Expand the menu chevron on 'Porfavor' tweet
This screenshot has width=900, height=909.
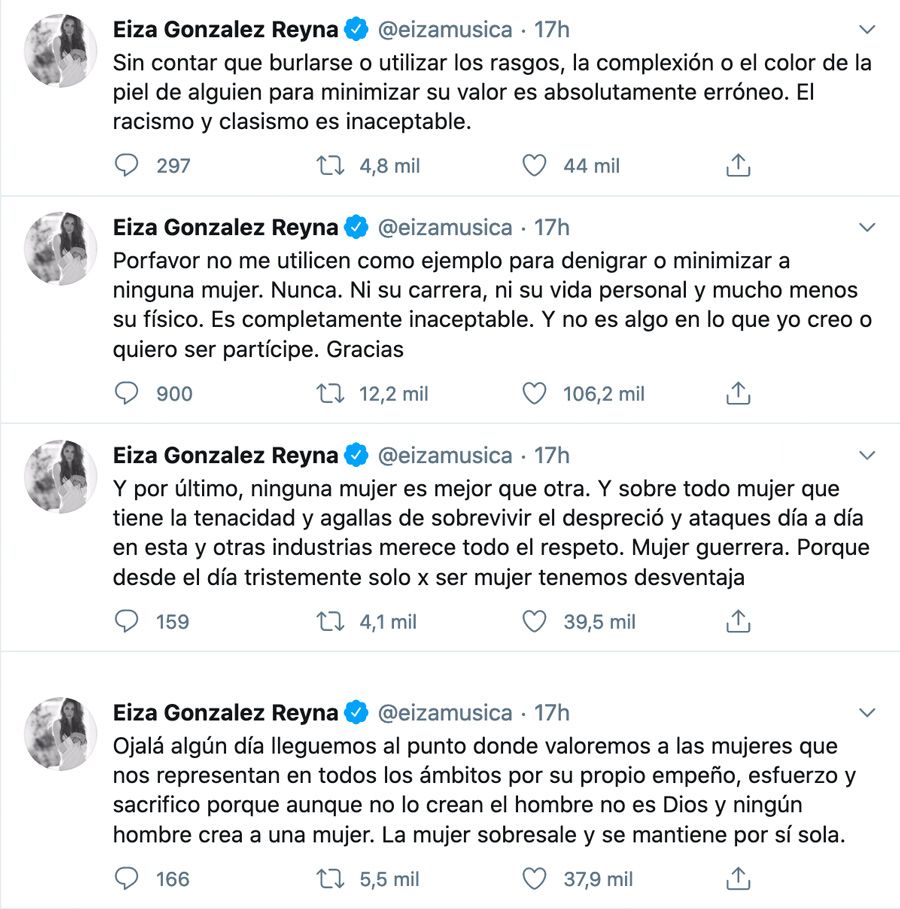(867, 228)
